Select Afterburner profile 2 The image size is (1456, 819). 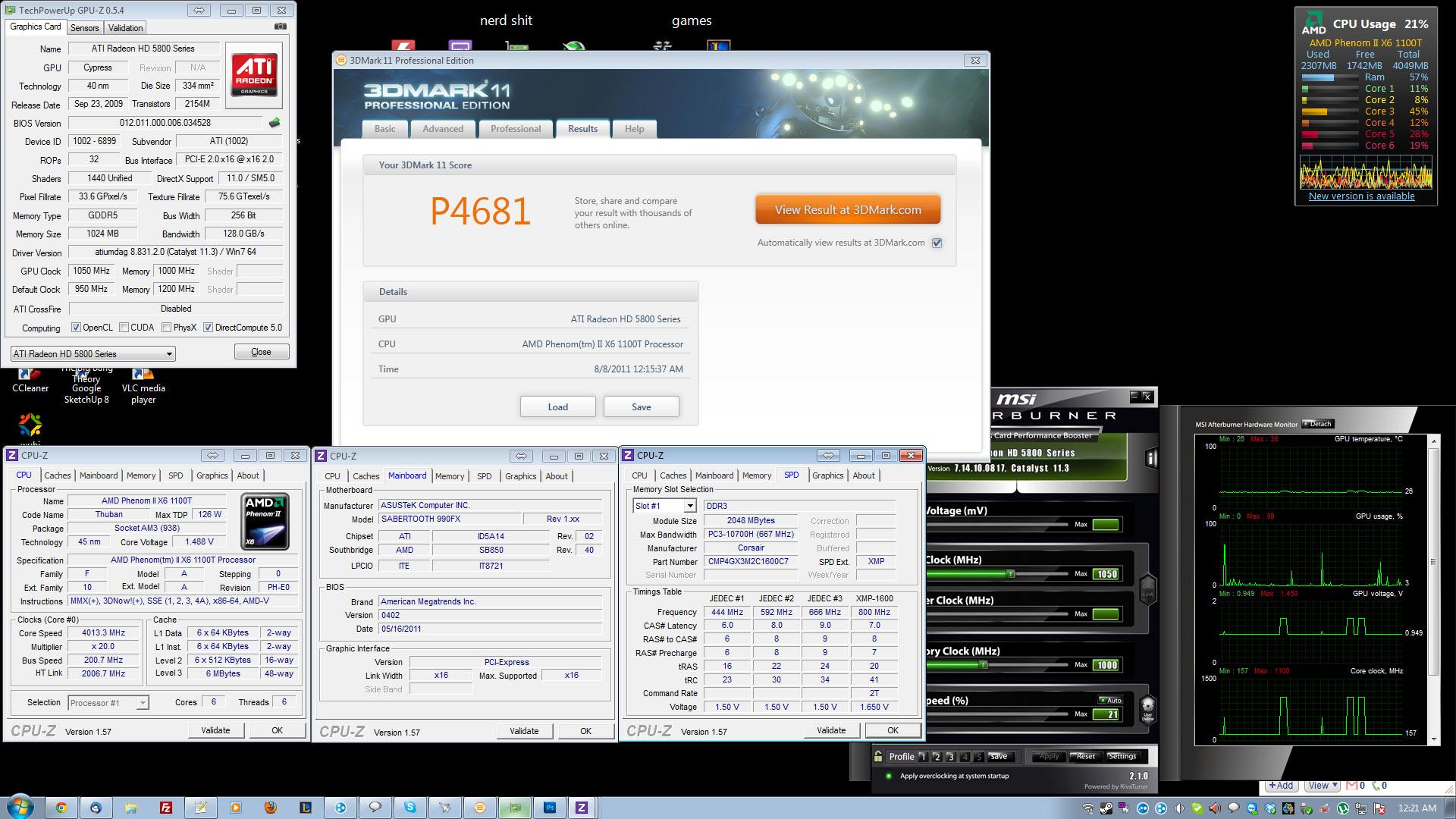click(937, 756)
